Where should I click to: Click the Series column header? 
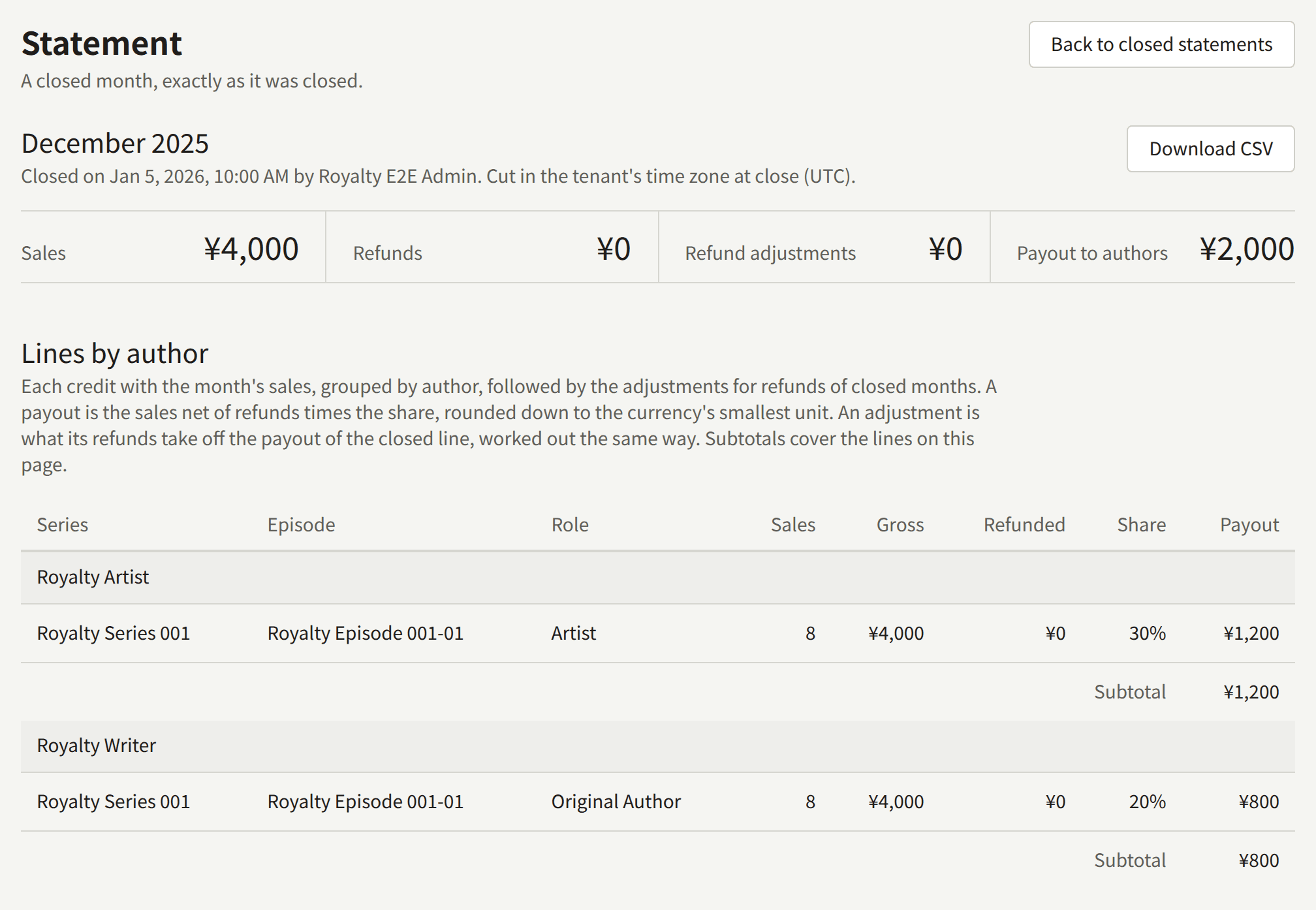click(63, 525)
